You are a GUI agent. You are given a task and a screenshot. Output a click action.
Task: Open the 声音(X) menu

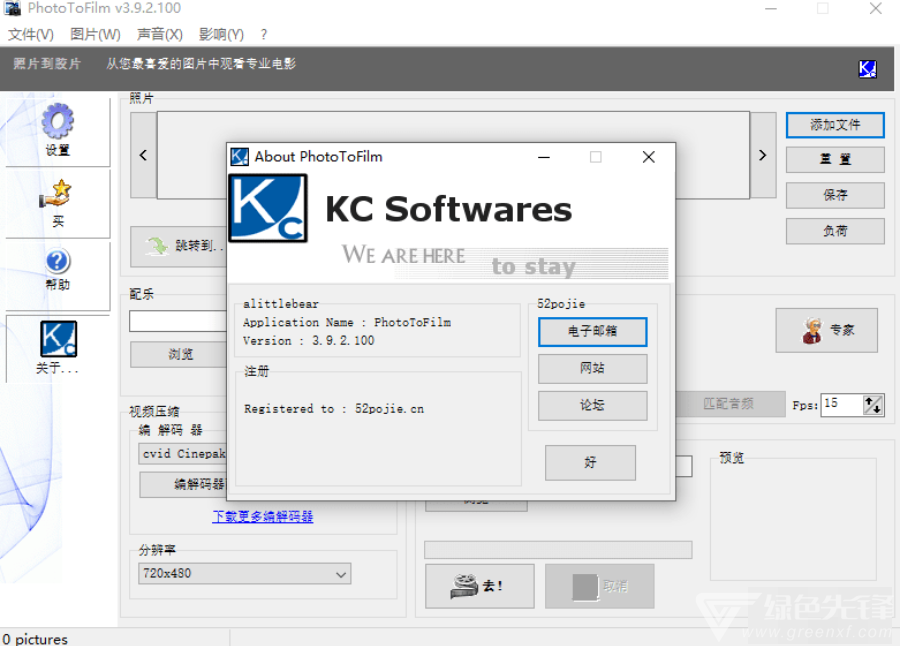pos(160,35)
